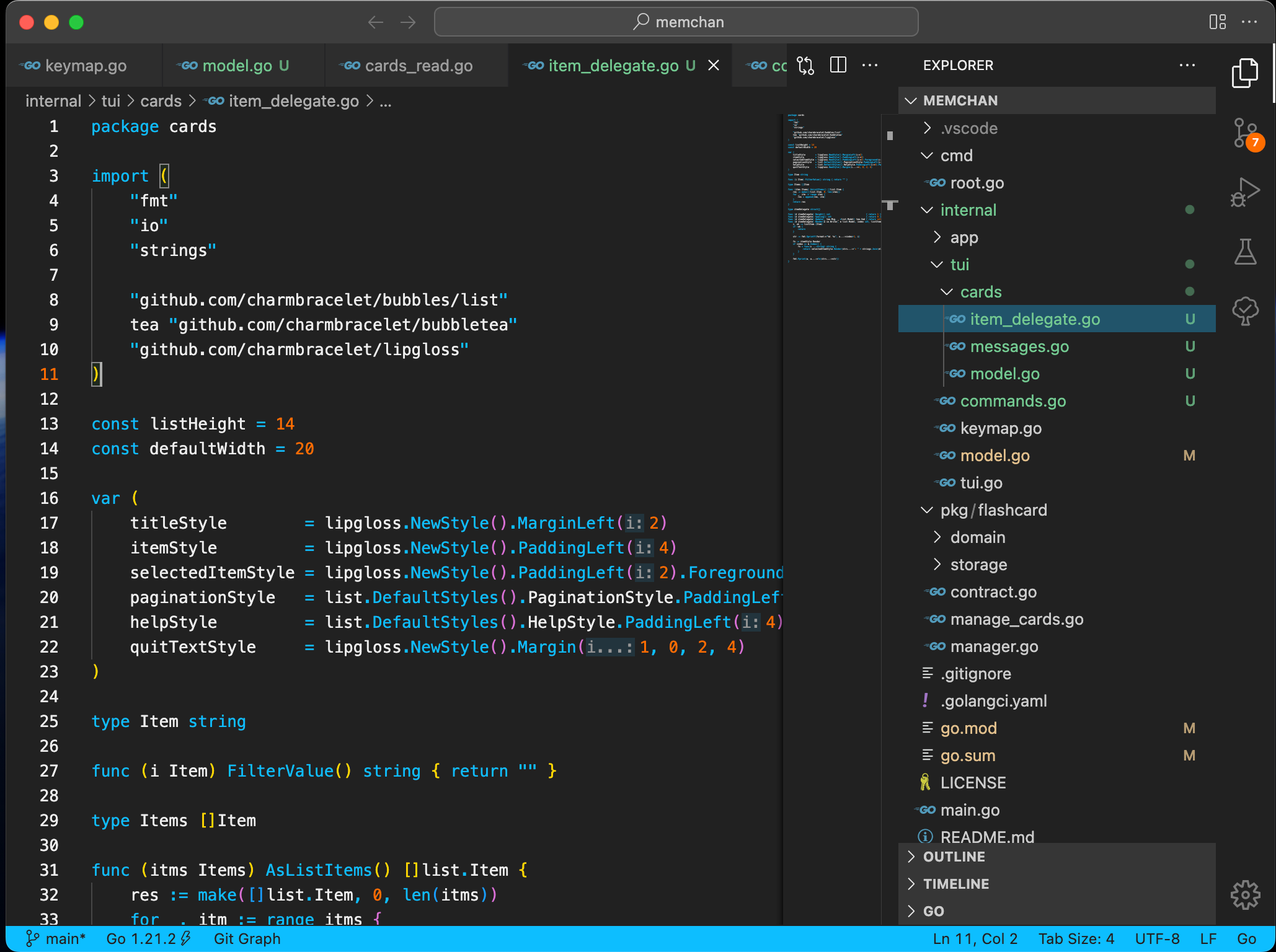Toggle the LF end-of-line setting
Image resolution: width=1276 pixels, height=952 pixels.
(1208, 939)
